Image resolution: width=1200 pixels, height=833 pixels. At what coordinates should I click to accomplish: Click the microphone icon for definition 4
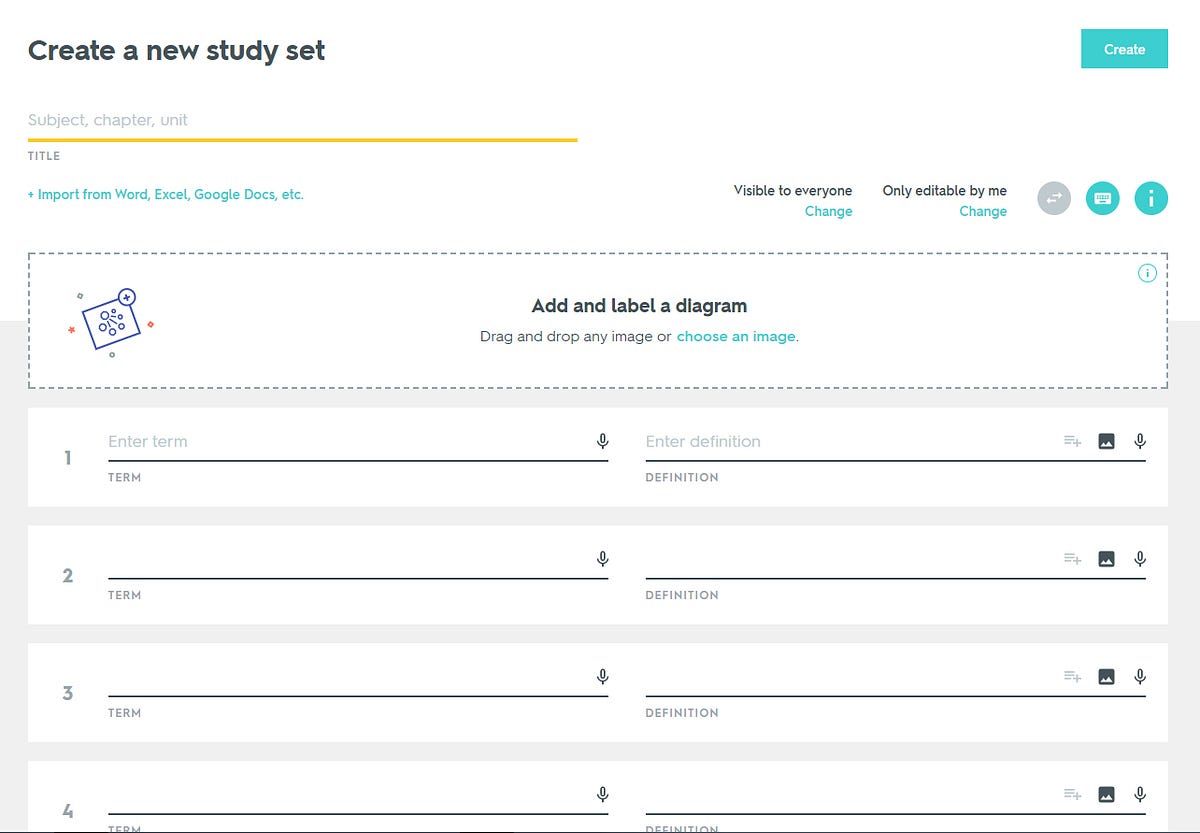[1139, 794]
